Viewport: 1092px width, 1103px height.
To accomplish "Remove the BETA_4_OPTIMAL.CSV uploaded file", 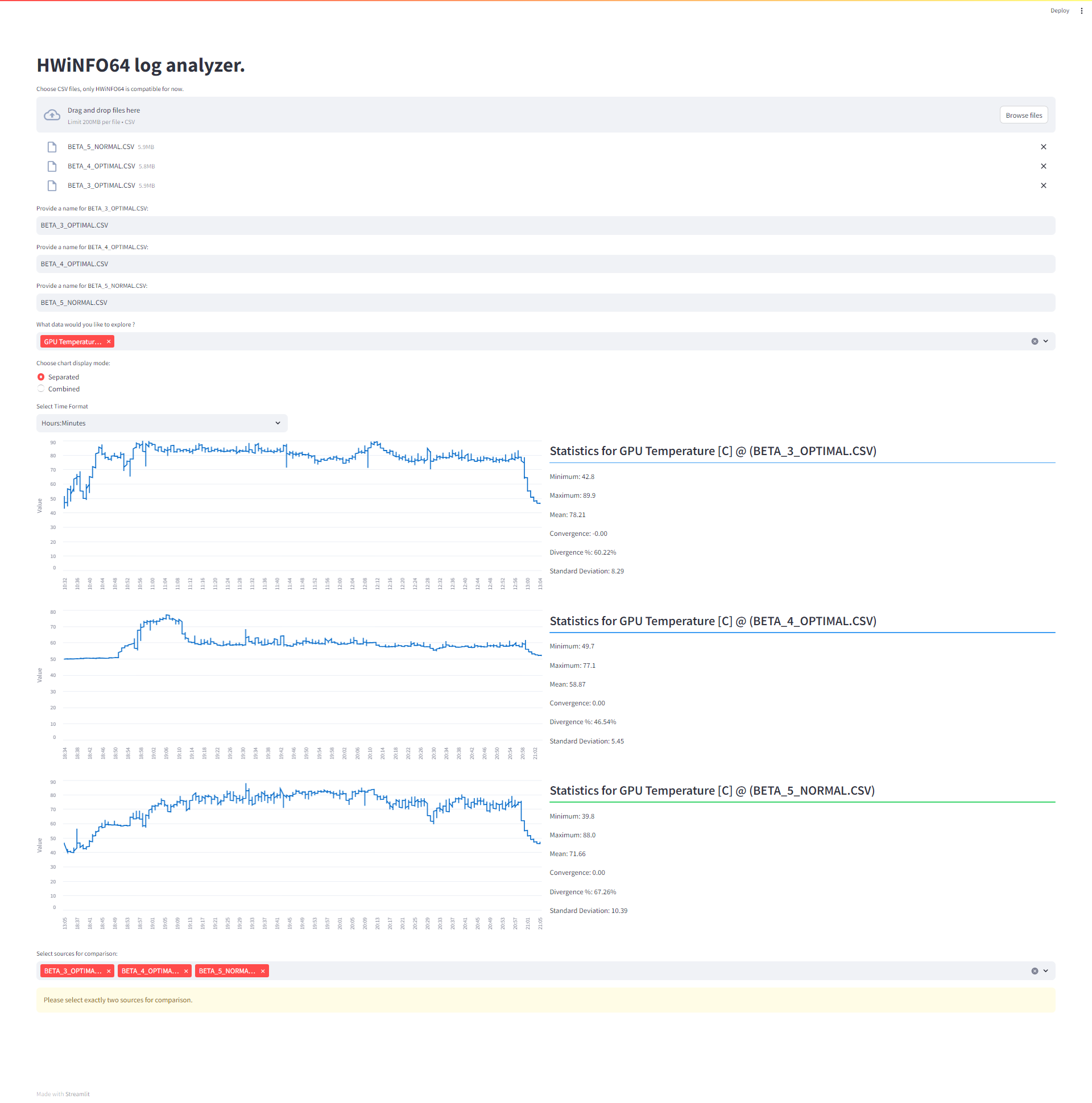I will click(x=1043, y=166).
